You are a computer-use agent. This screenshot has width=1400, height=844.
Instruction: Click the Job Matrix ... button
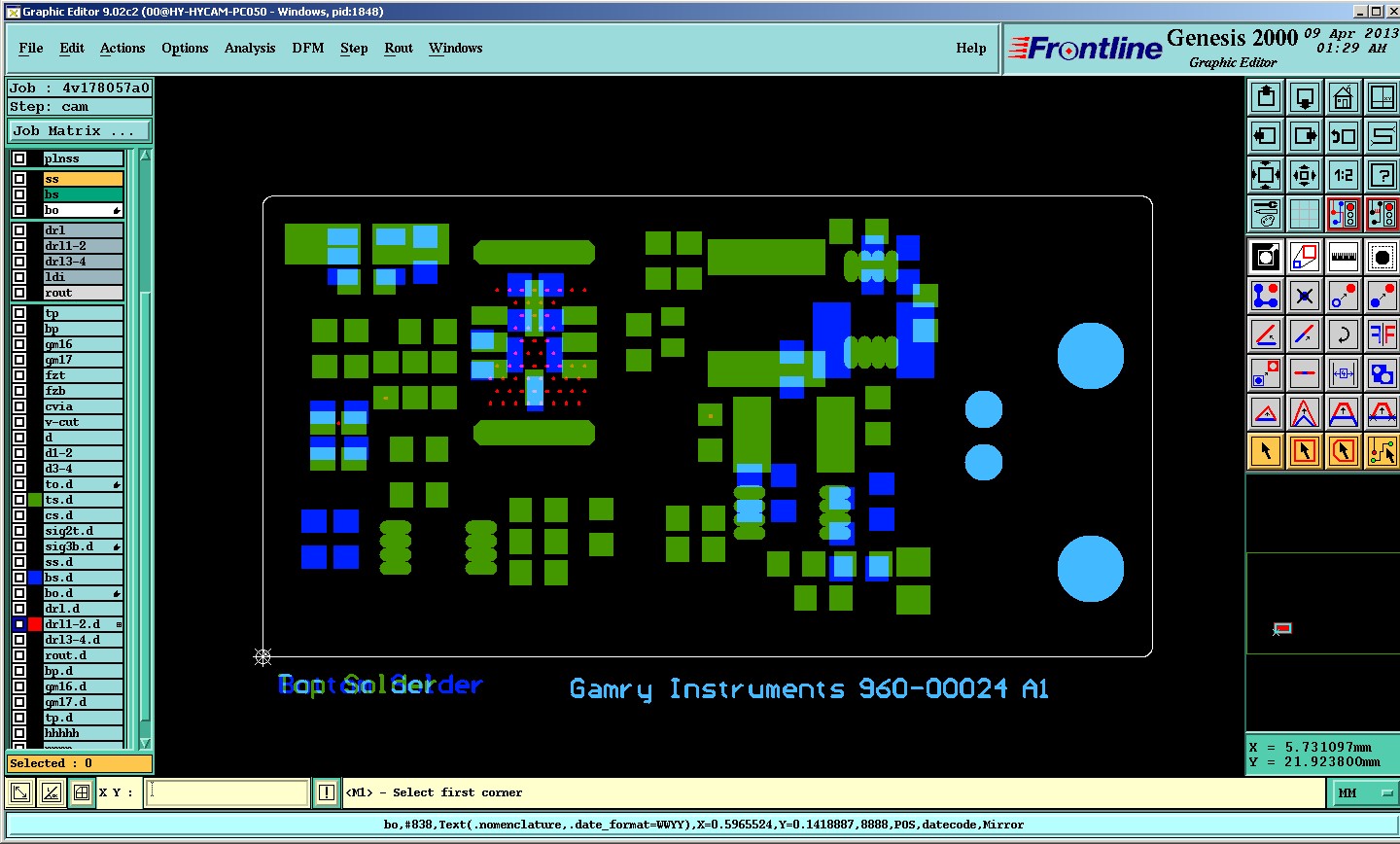coord(81,130)
